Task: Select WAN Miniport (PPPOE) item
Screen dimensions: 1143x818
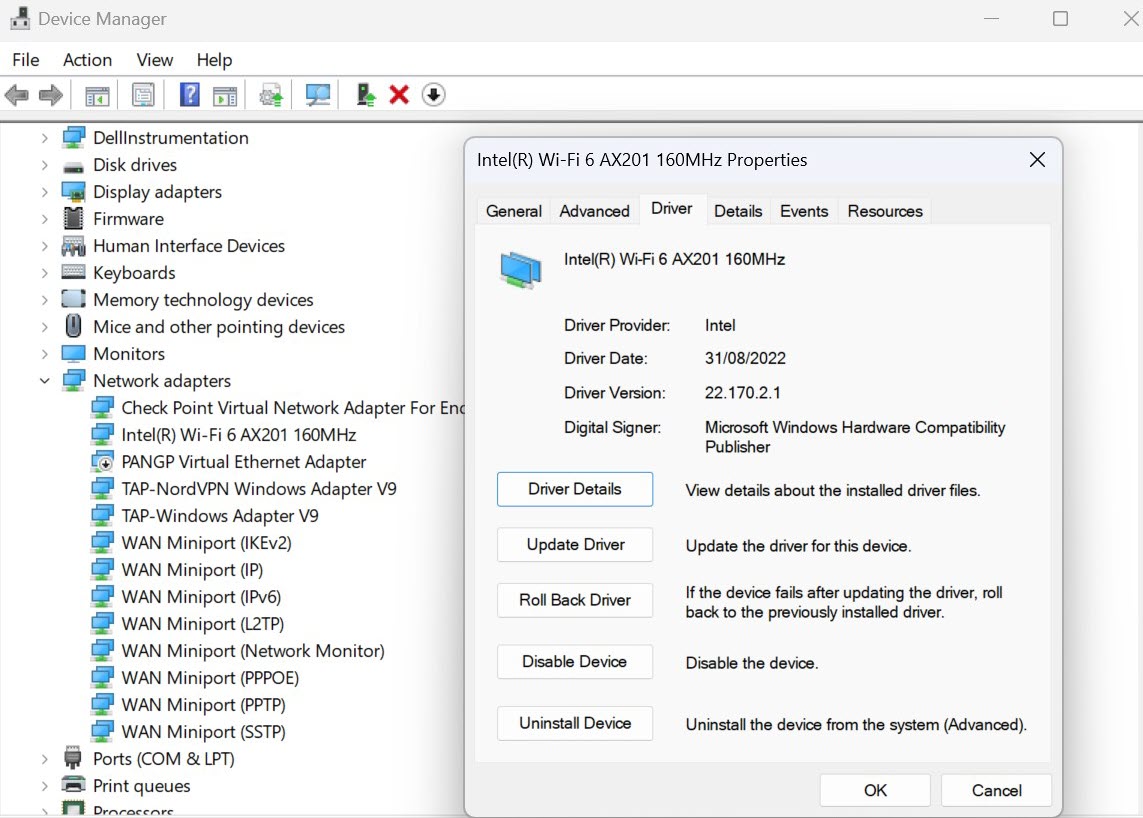Action: (210, 678)
